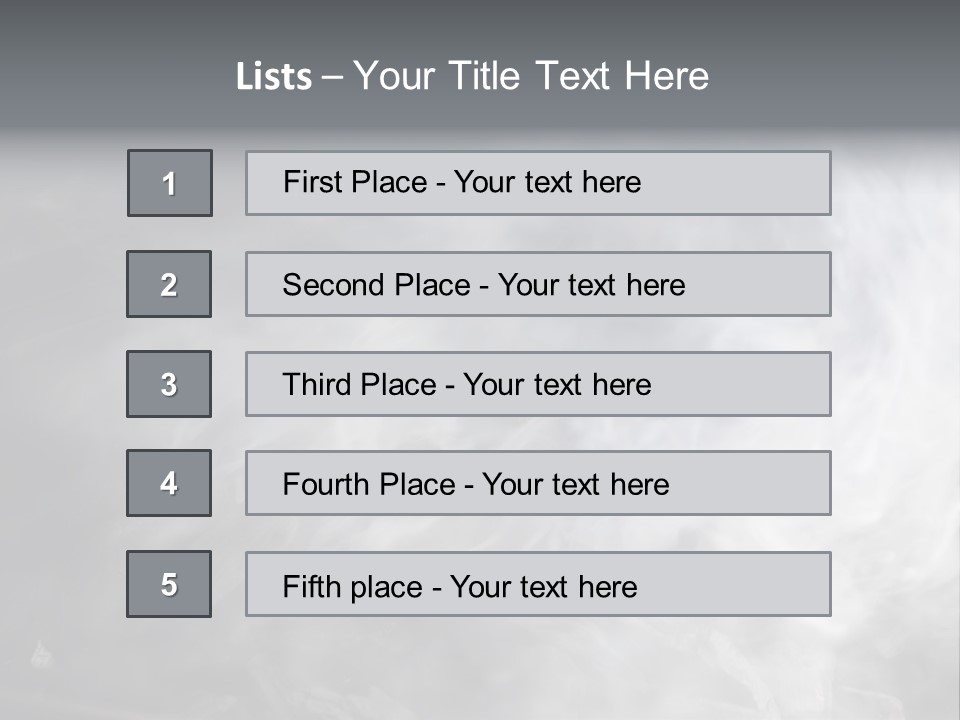Click "Your Title Text Here" in the title
The image size is (960, 720).
(x=531, y=76)
